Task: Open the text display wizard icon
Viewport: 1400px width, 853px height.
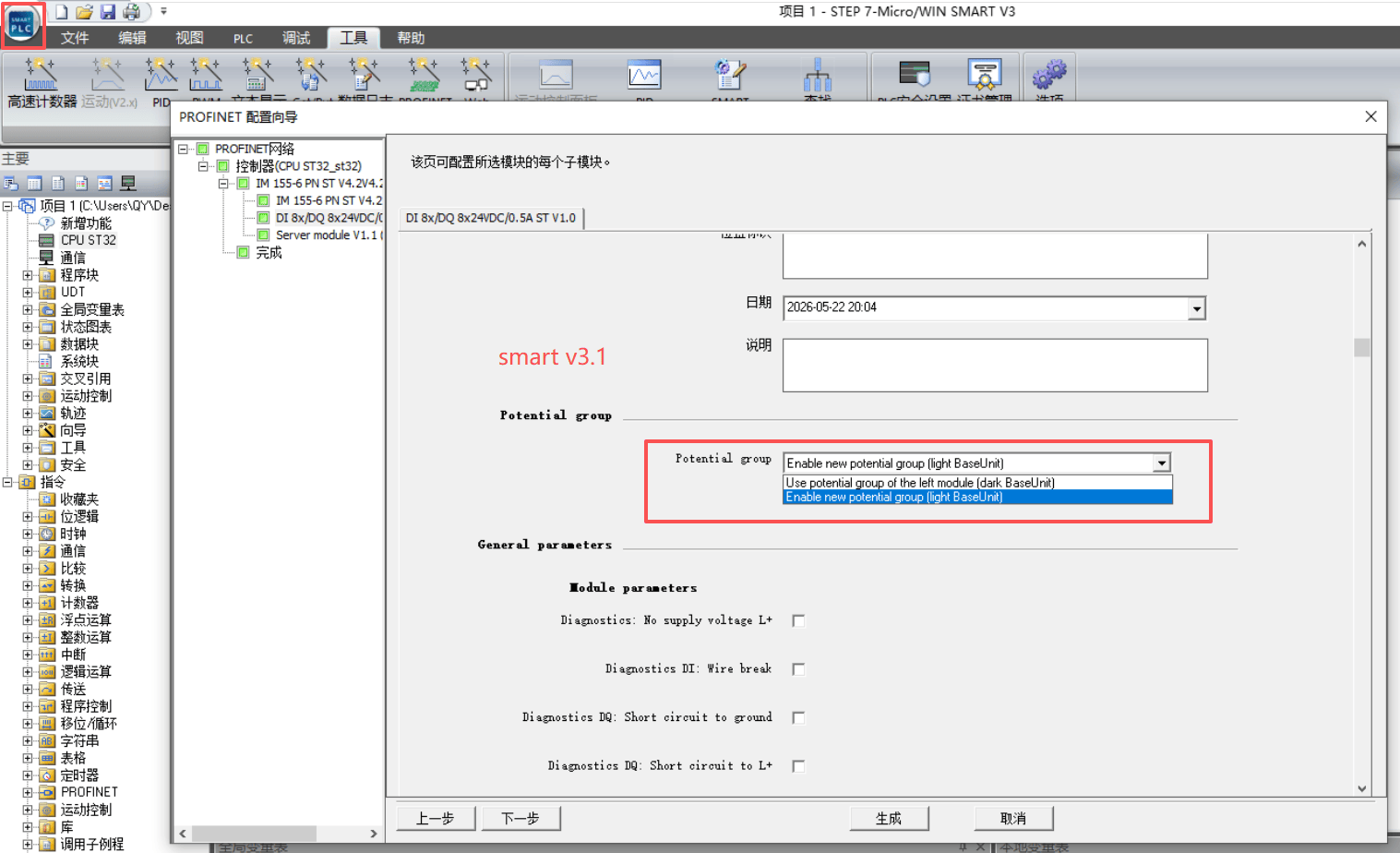Action: 257,76
